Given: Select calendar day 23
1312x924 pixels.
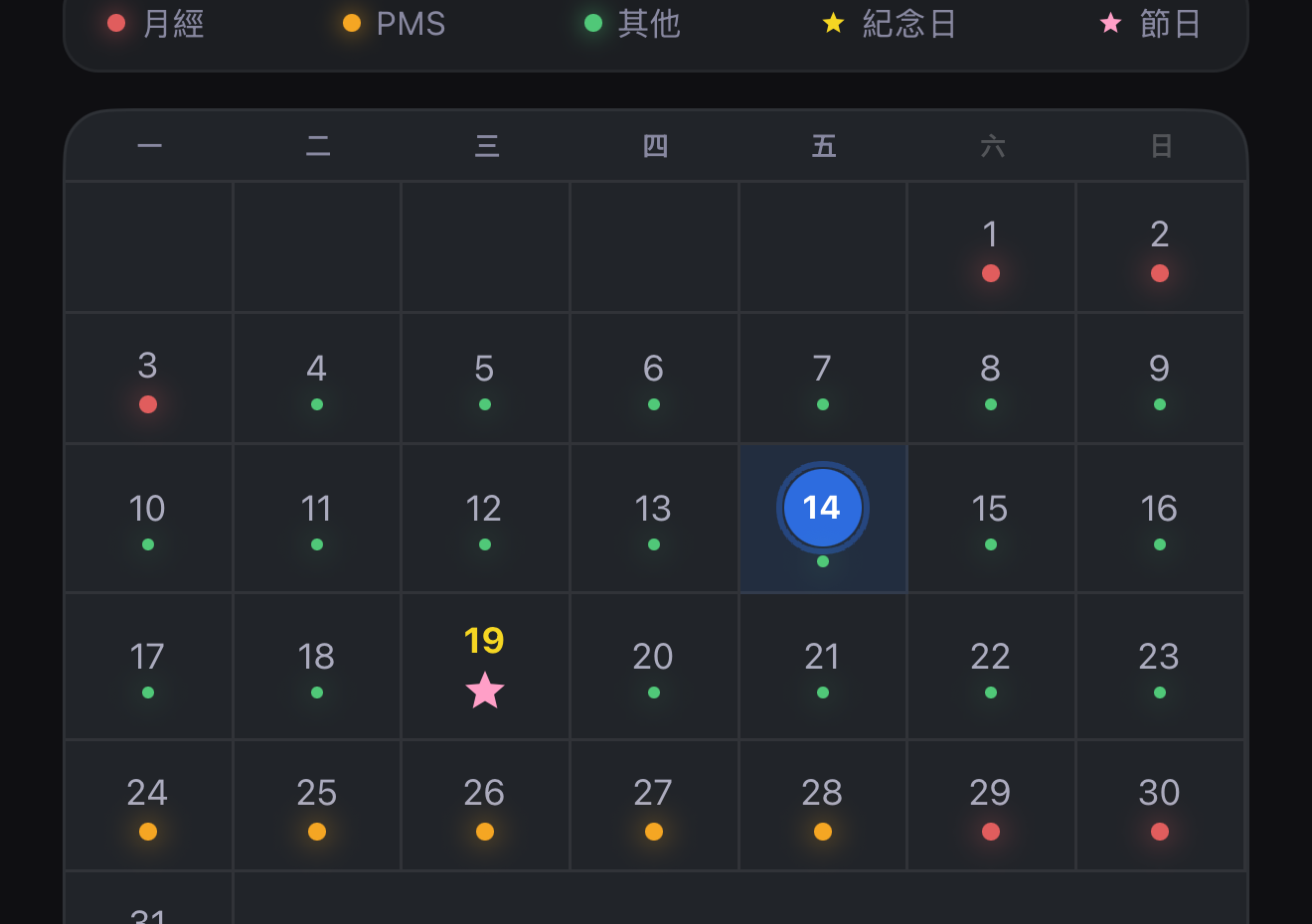Looking at the screenshot, I should click(1160, 666).
